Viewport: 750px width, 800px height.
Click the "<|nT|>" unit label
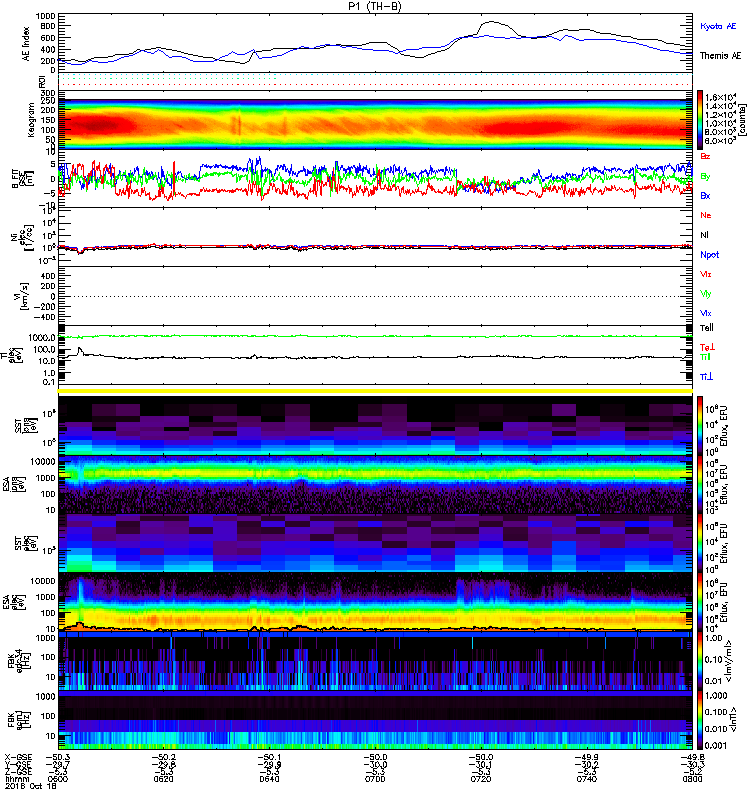point(734,719)
